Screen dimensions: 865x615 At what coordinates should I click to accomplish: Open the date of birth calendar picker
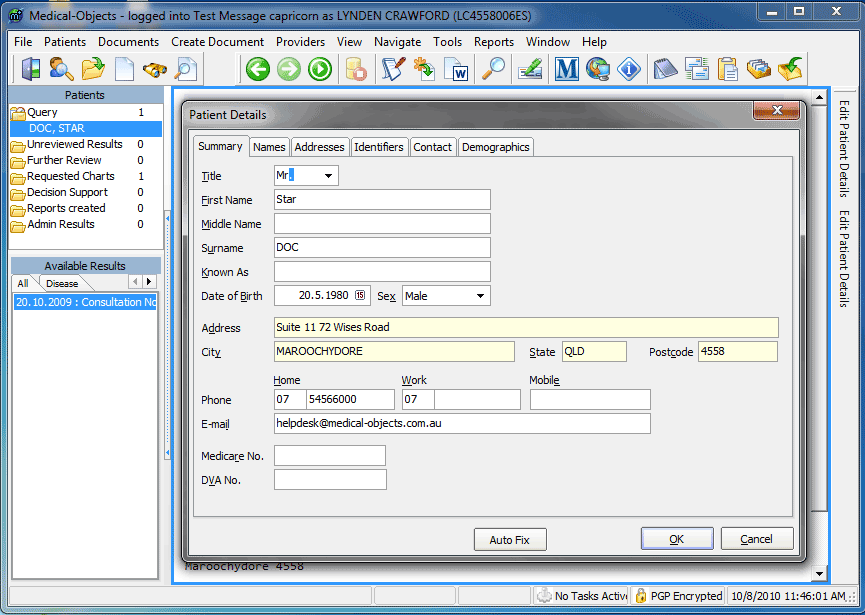tap(360, 296)
